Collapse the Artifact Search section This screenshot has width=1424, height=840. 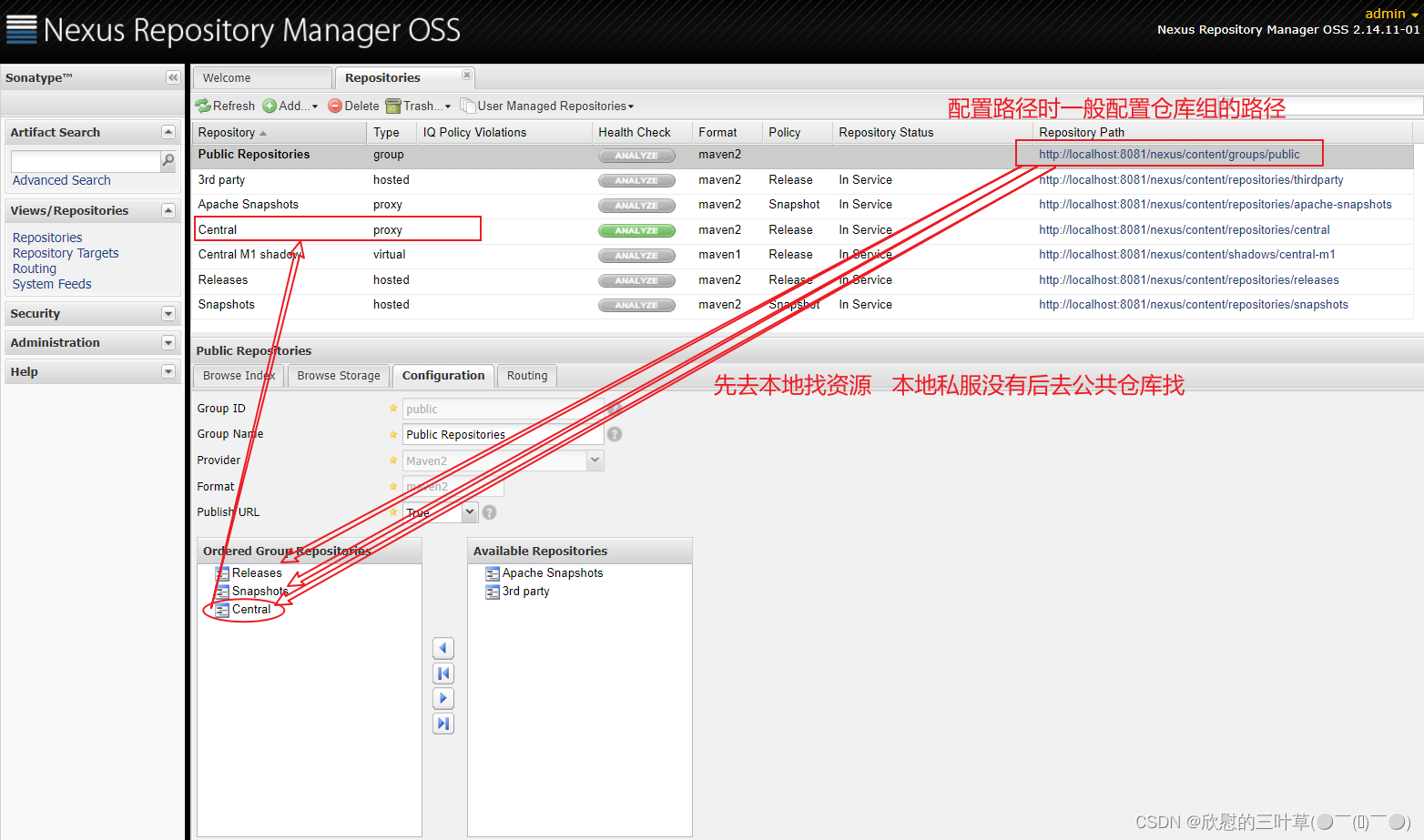[x=168, y=132]
